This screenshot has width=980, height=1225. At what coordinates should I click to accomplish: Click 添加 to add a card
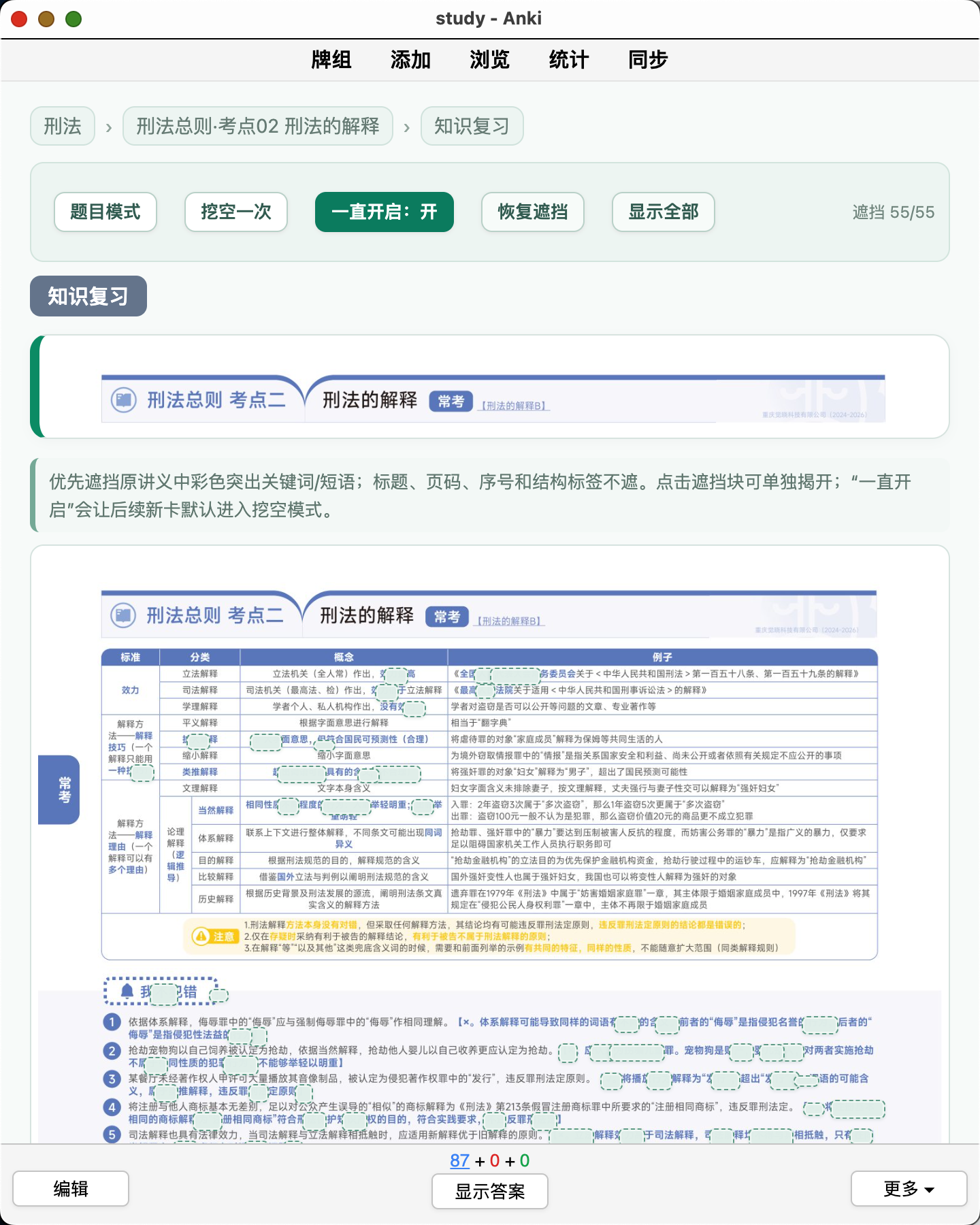(410, 60)
